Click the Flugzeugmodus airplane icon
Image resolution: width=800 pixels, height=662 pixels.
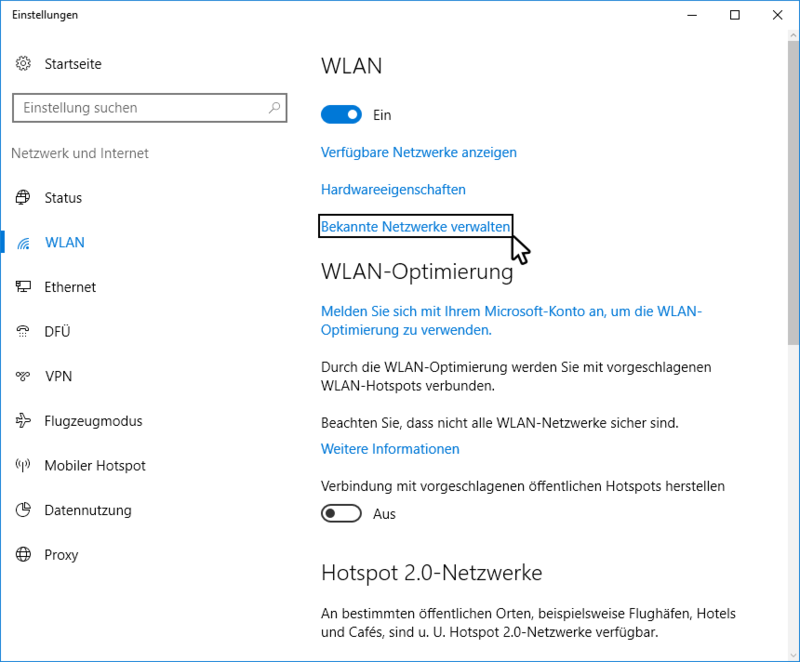click(23, 421)
